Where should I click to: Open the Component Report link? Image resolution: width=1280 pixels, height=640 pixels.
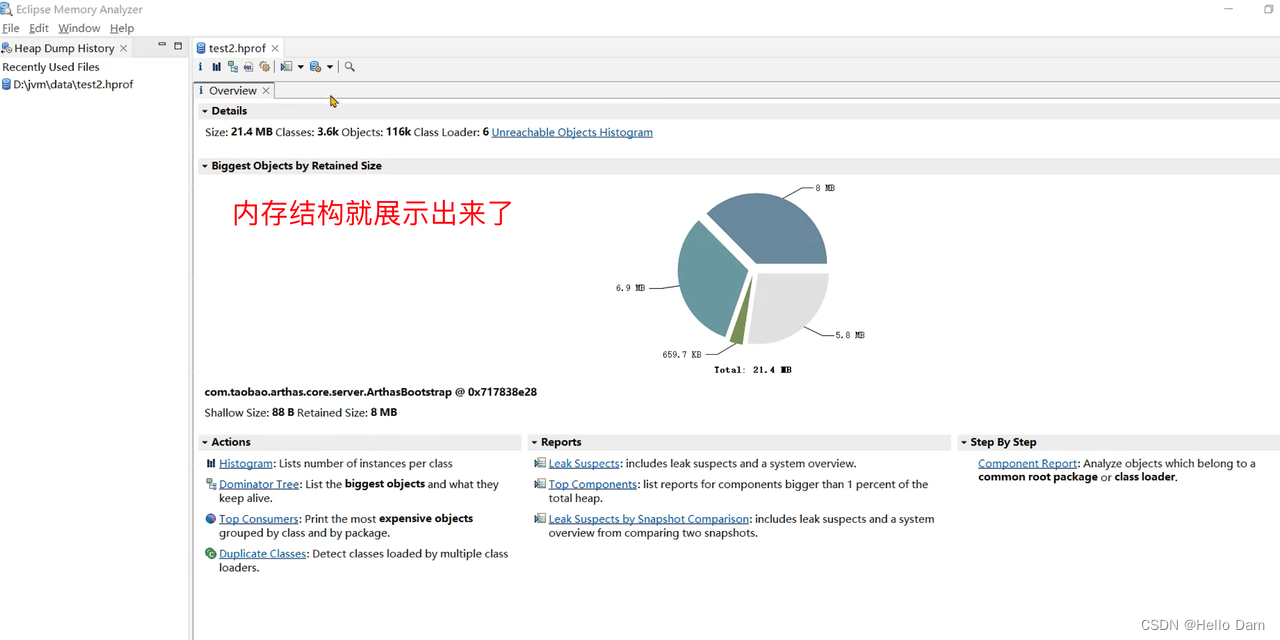point(1028,464)
